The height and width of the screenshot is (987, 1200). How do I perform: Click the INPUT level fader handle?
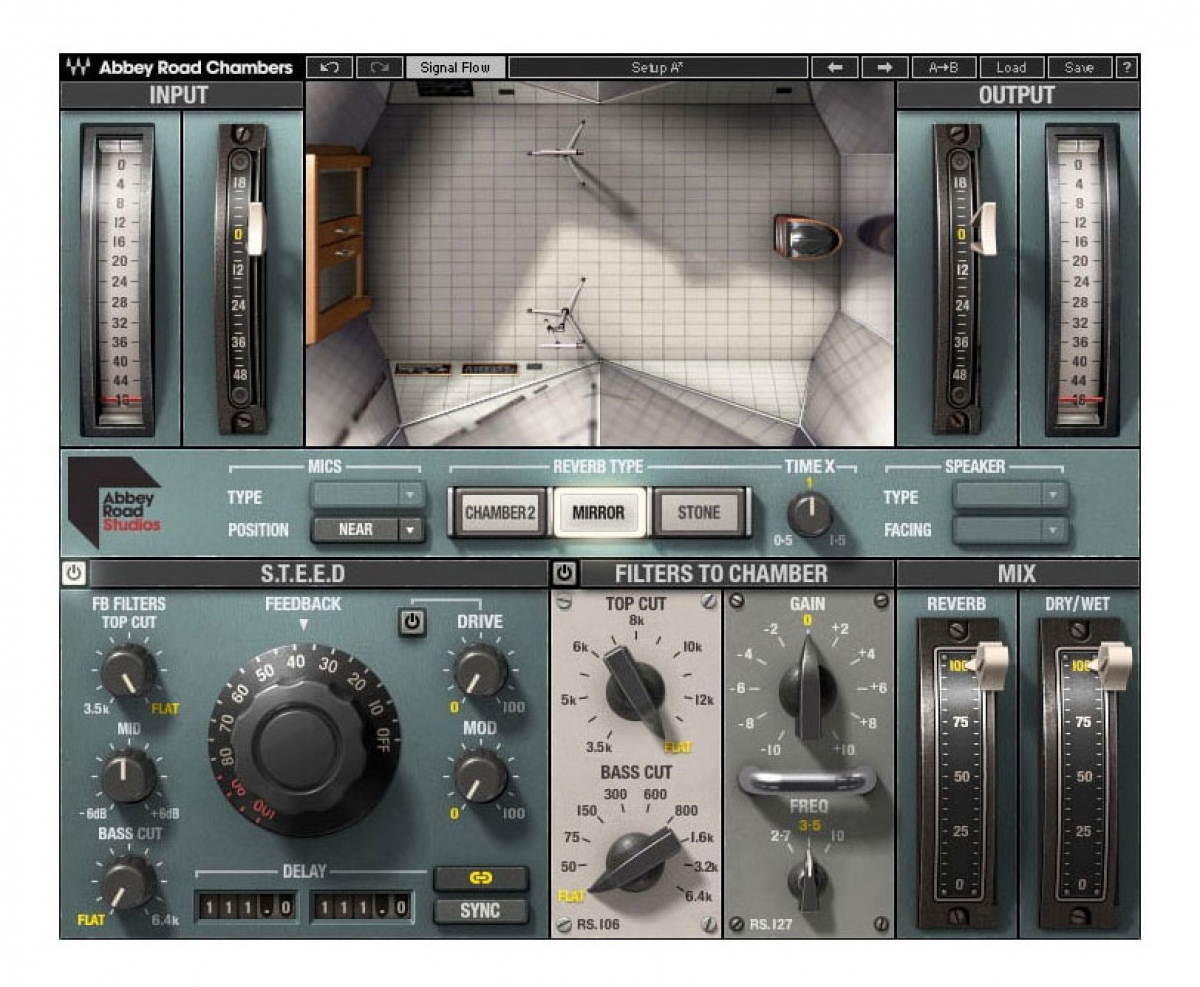click(x=255, y=229)
